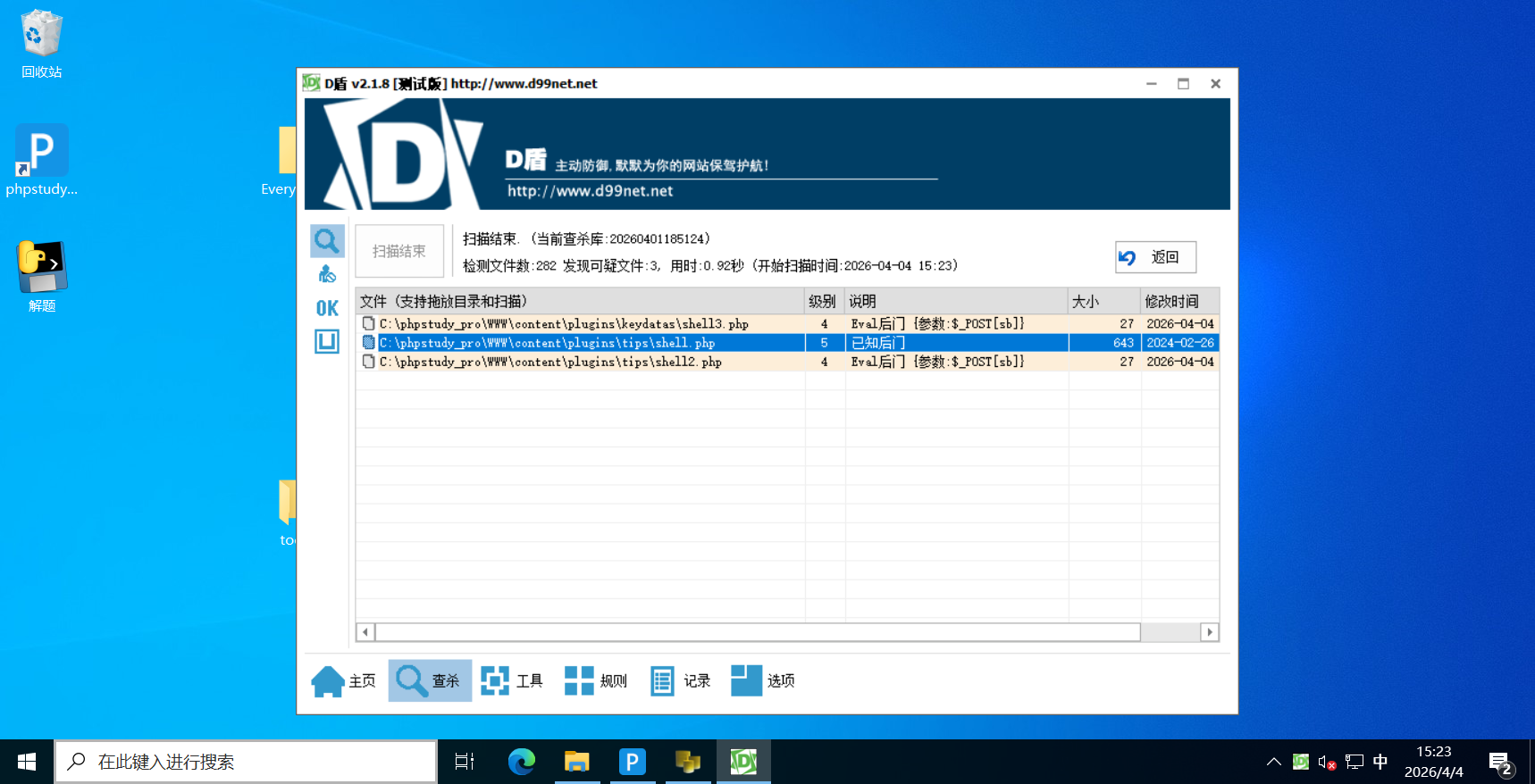This screenshot has height=784, width=1535.
Task: Click the D盾 logo in banner
Action: (402, 154)
